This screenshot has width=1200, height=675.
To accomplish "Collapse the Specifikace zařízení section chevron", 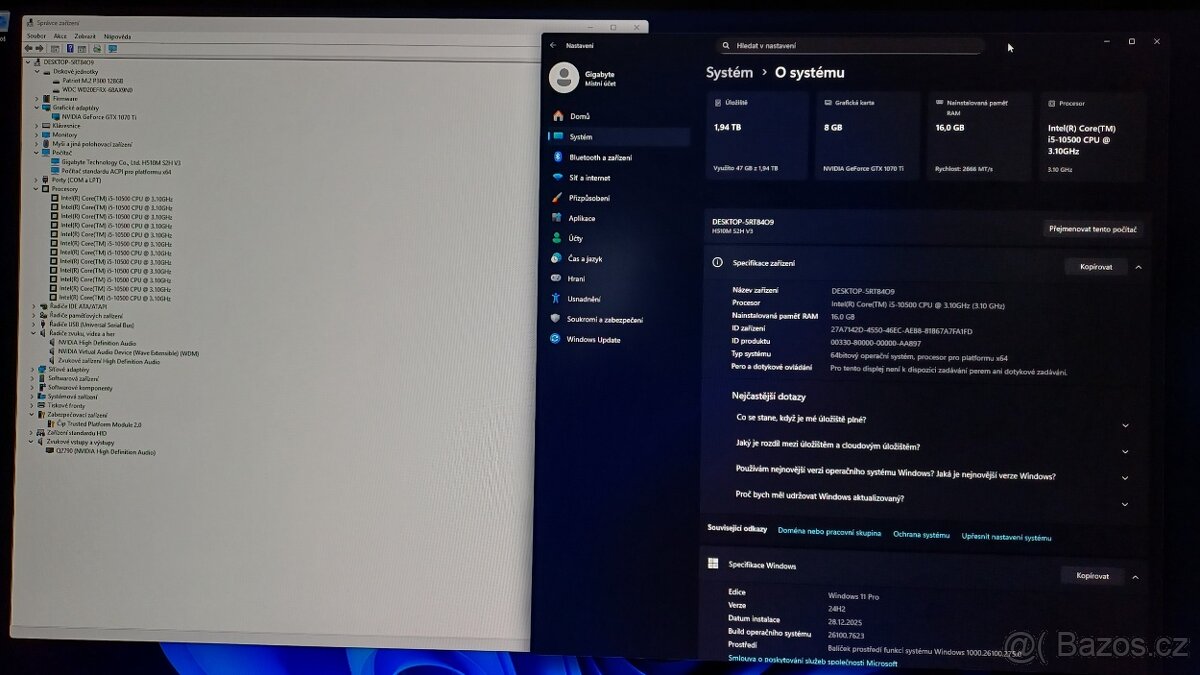I will point(1138,267).
